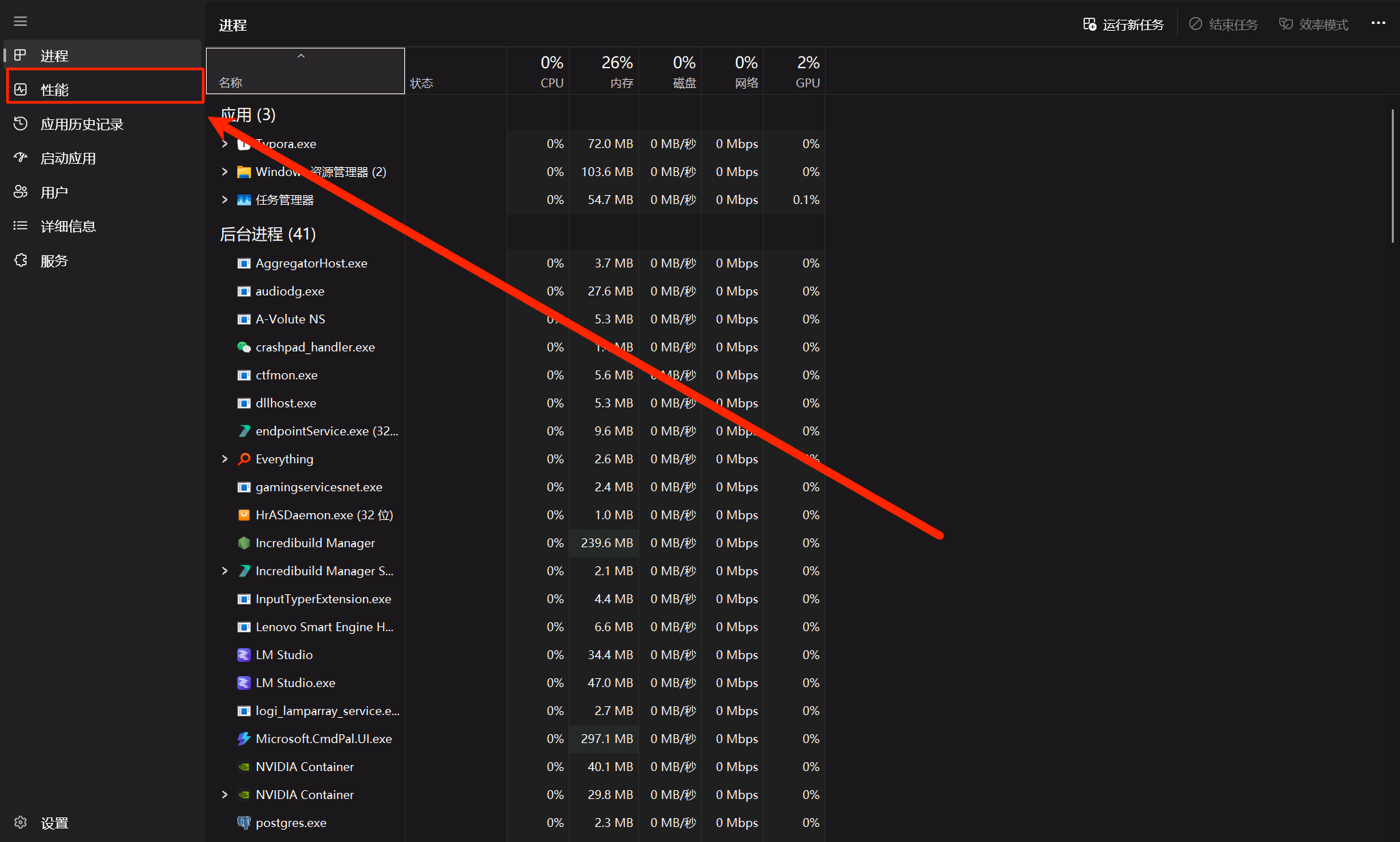Expand the 任务管理器 process group
Viewport: 1400px width, 842px height.
click(224, 200)
